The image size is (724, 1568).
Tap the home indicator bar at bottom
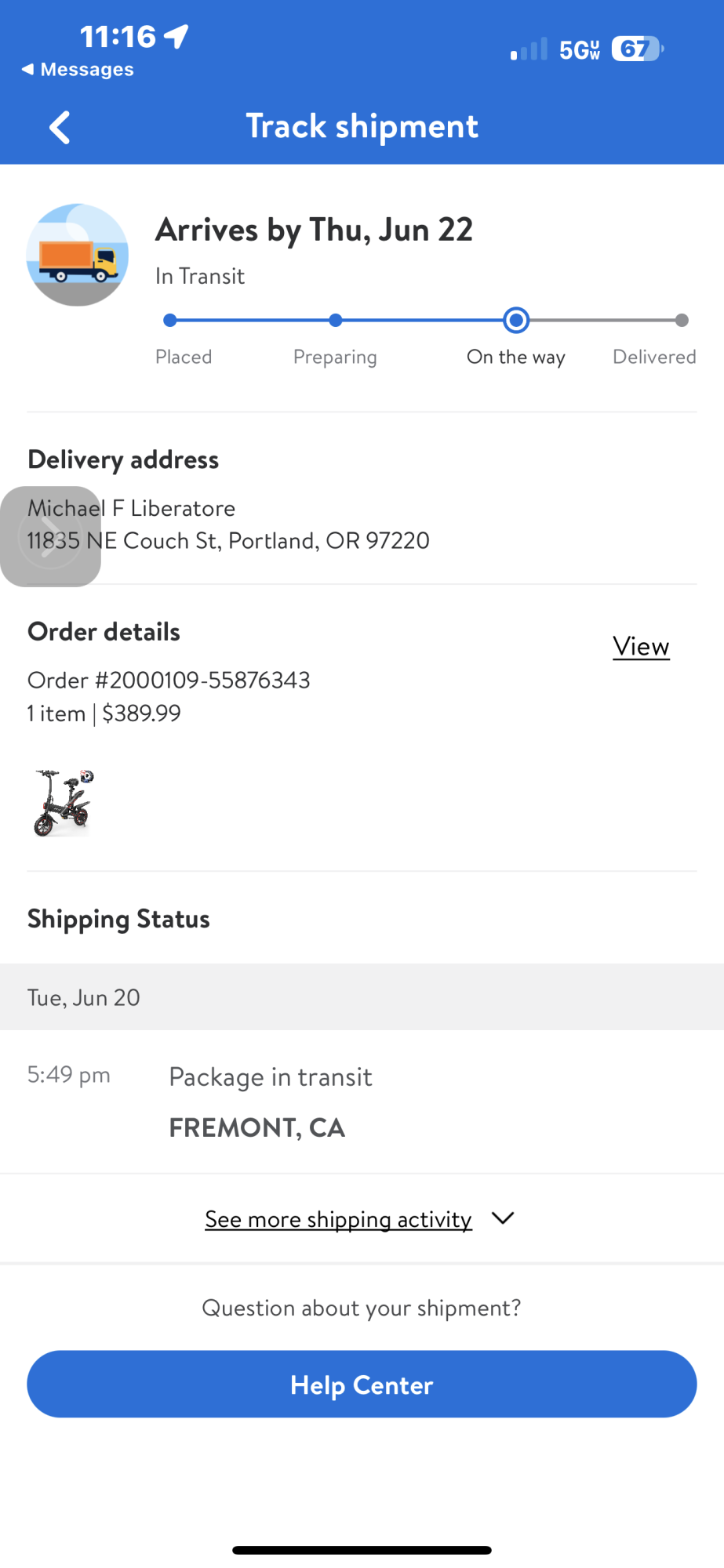pos(362,1550)
